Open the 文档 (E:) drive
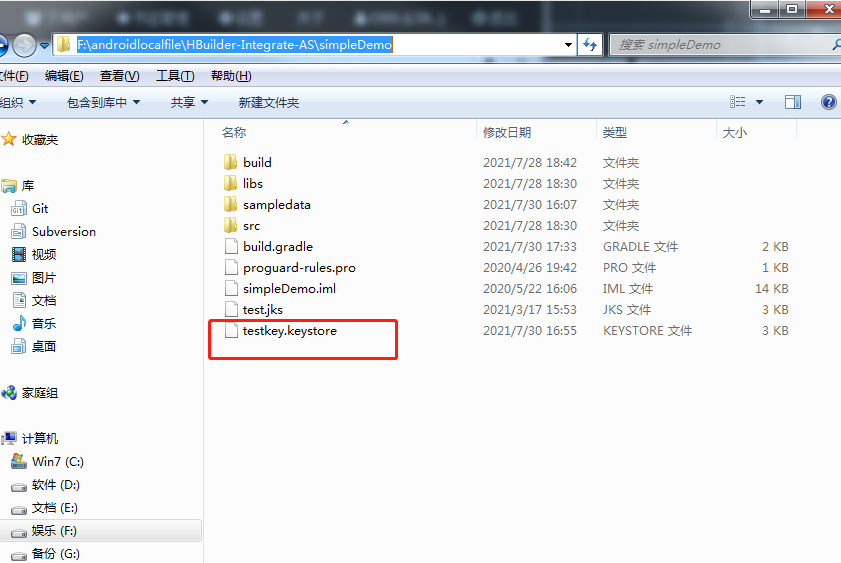 click(55, 508)
